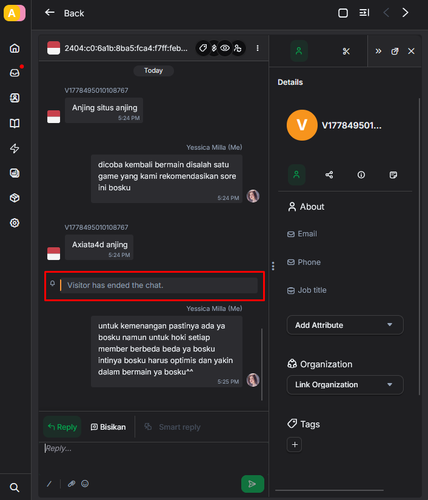428x500 pixels.
Task: Open the lightning bolt automation icon
Action: click(x=14, y=148)
